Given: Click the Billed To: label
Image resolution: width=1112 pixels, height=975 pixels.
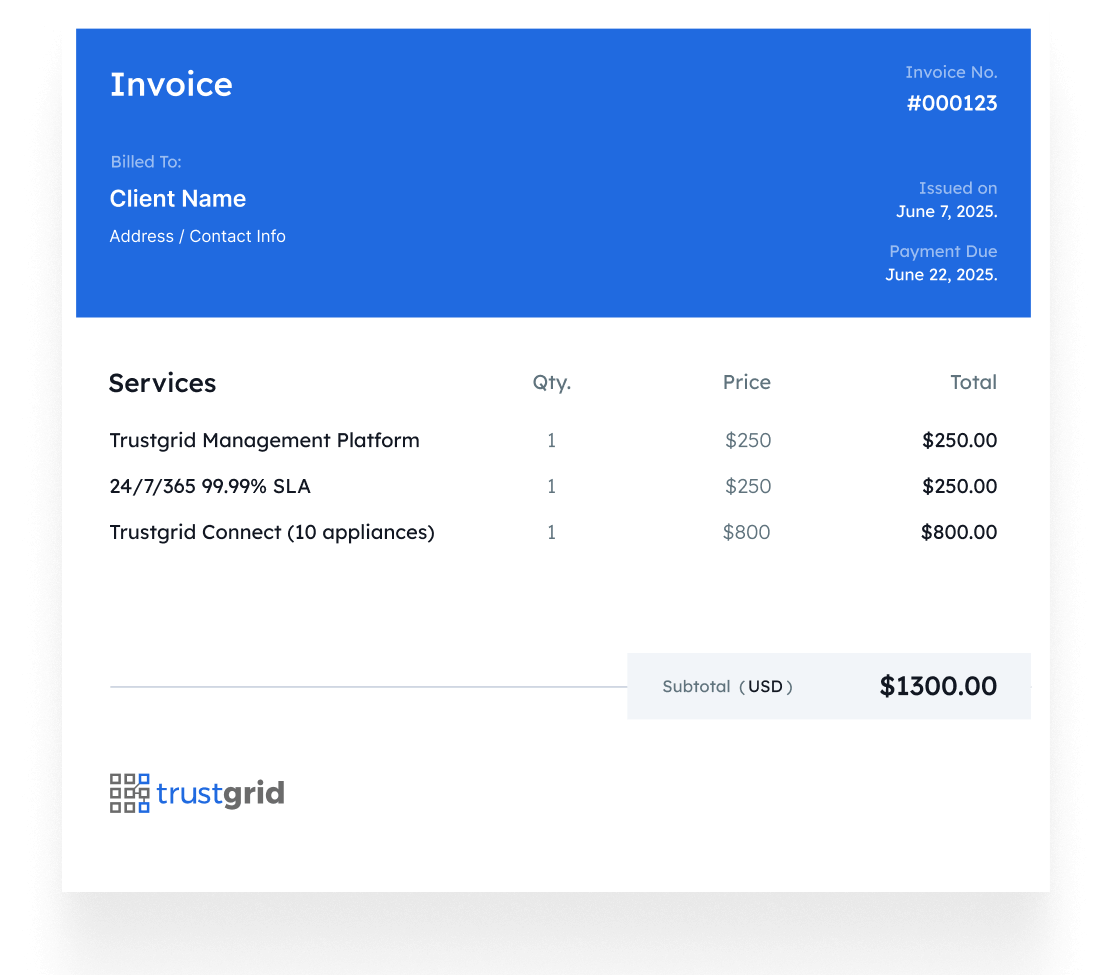Looking at the screenshot, I should (146, 162).
